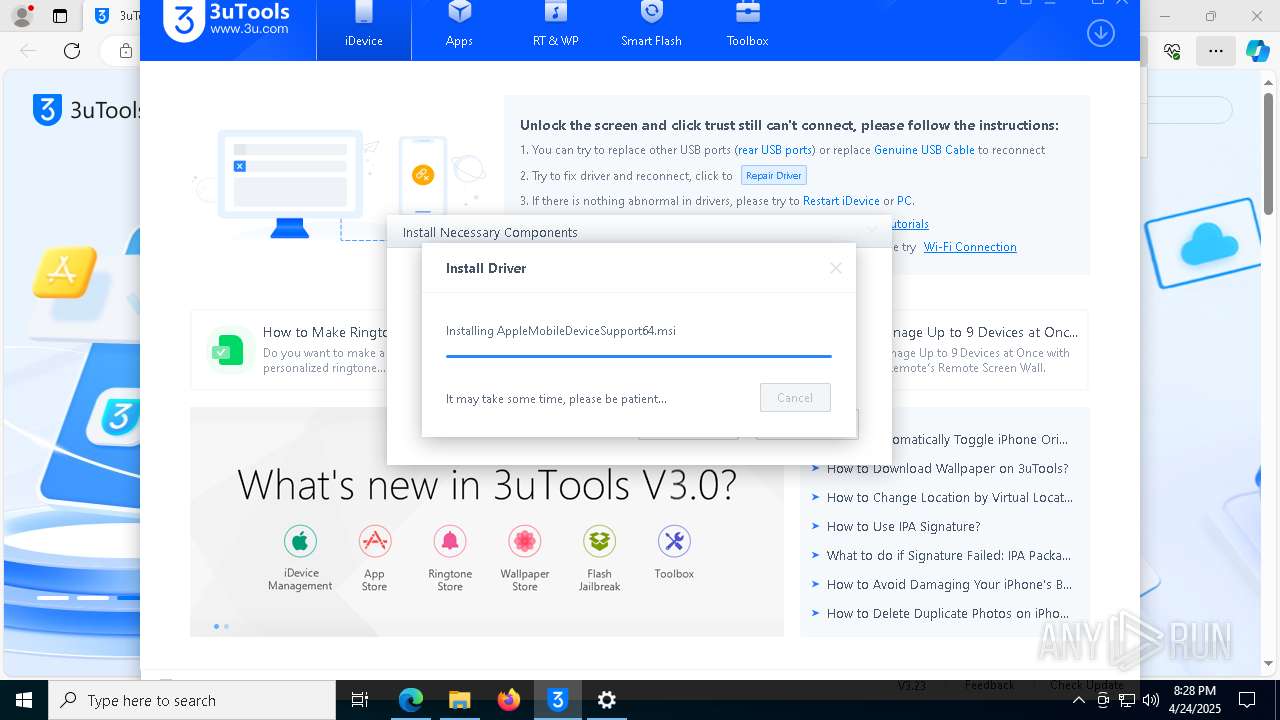Open the browser tab actions icon

(x=60, y=16)
